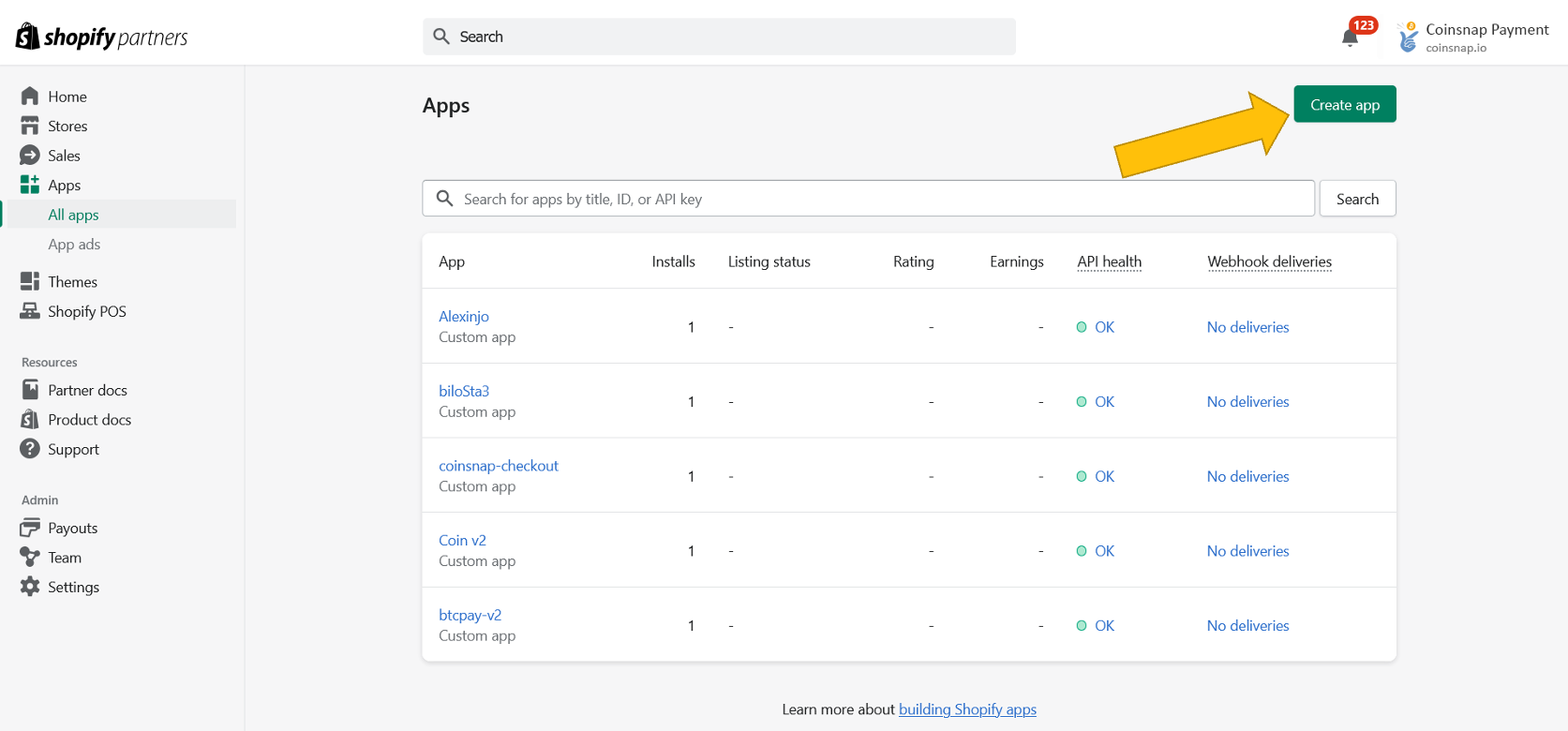View API health OK for Coin v2
Image resolution: width=1568 pixels, height=731 pixels.
click(1104, 551)
